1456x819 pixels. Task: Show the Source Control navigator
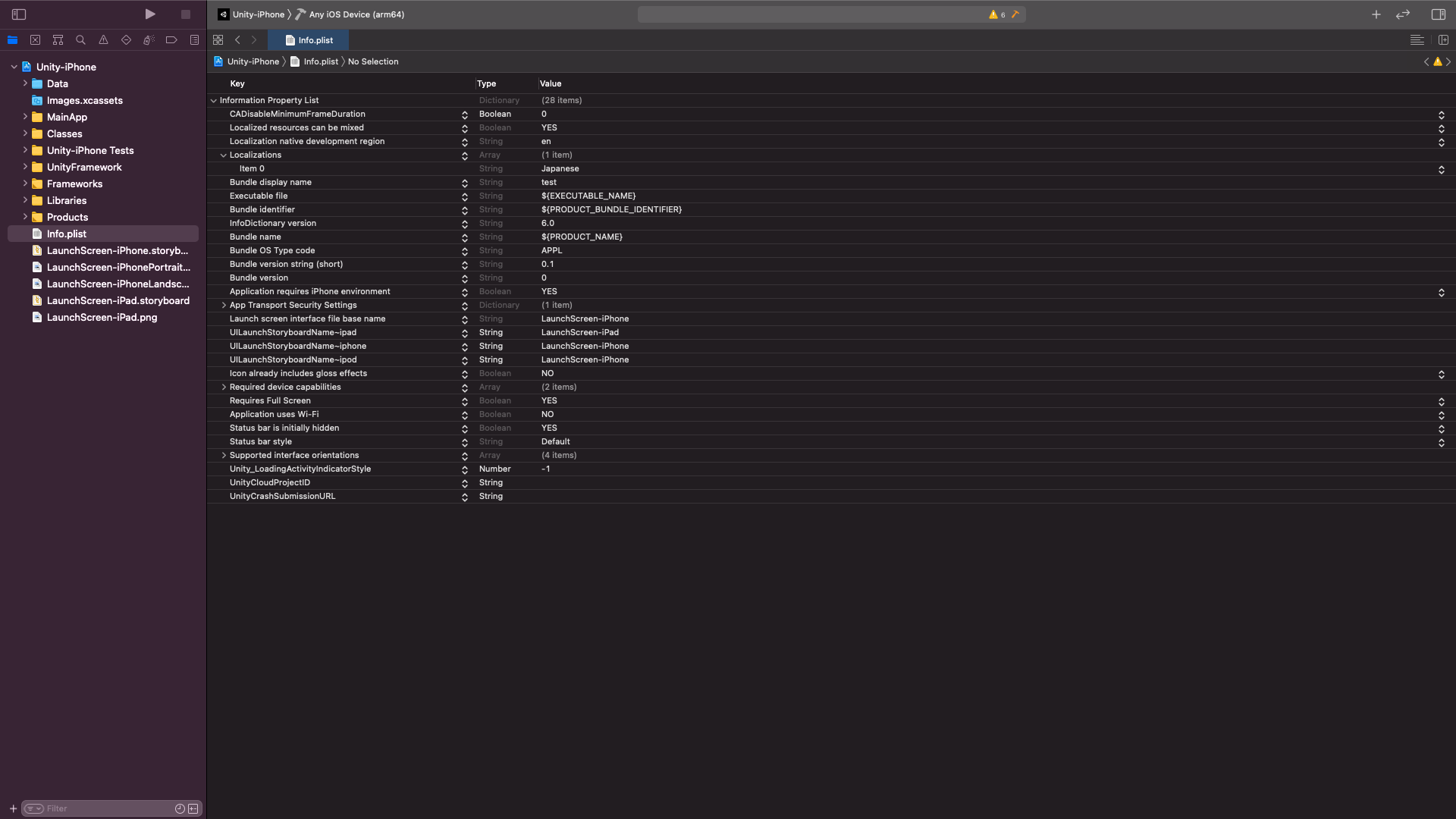(35, 40)
